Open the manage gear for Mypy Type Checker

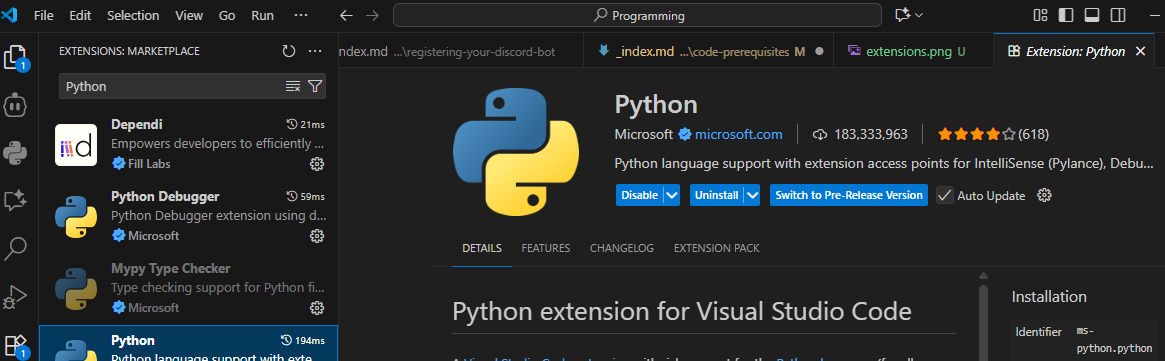(317, 308)
